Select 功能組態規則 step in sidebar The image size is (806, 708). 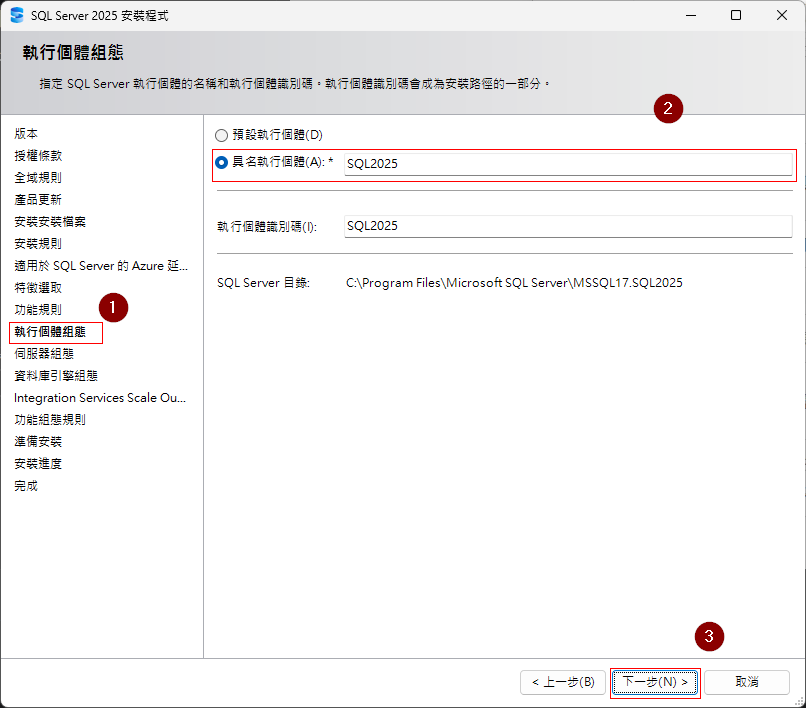[x=50, y=420]
